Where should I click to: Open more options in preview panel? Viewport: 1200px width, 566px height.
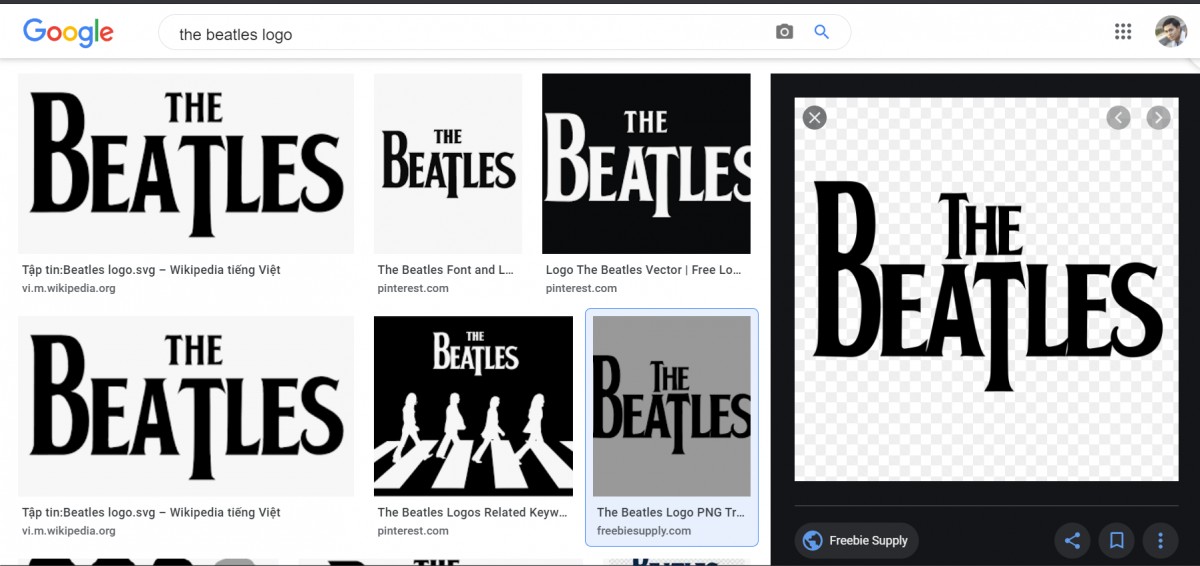point(1160,541)
